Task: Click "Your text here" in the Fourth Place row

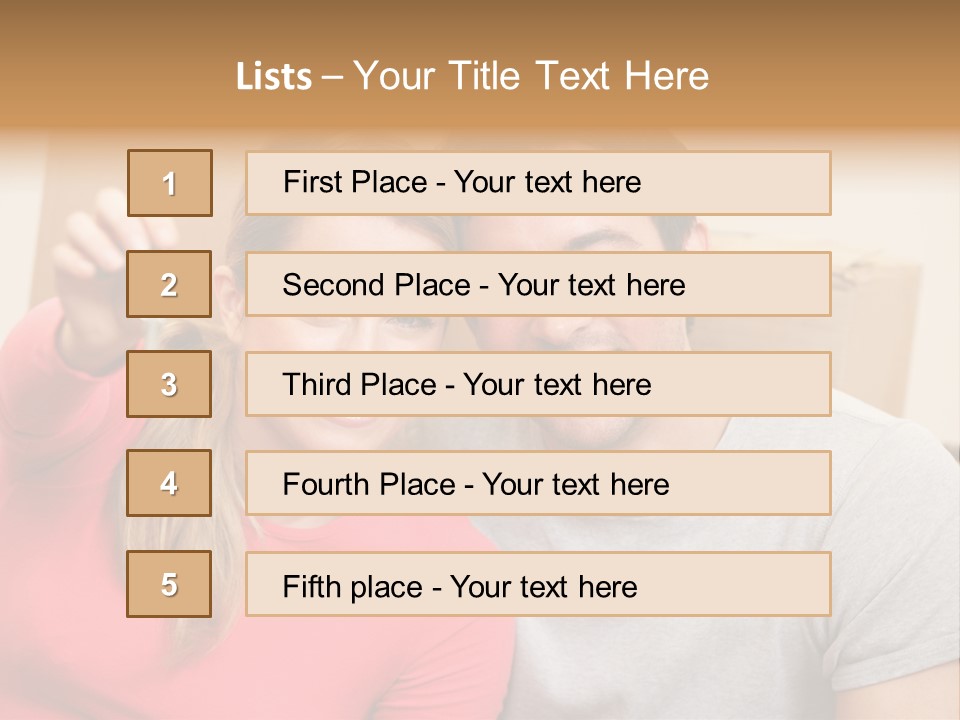Action: 575,485
